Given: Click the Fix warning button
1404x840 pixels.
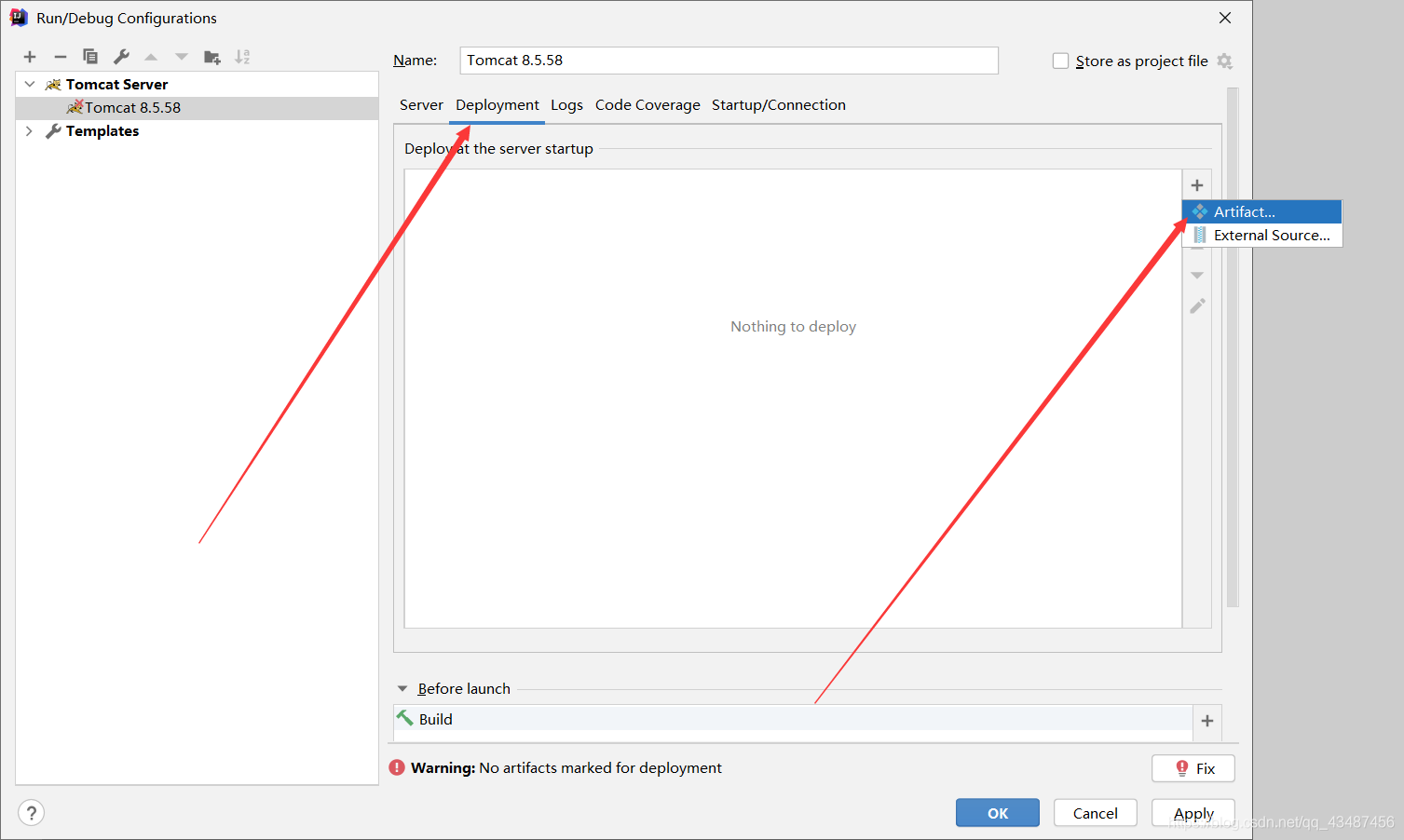Looking at the screenshot, I should (x=1193, y=768).
